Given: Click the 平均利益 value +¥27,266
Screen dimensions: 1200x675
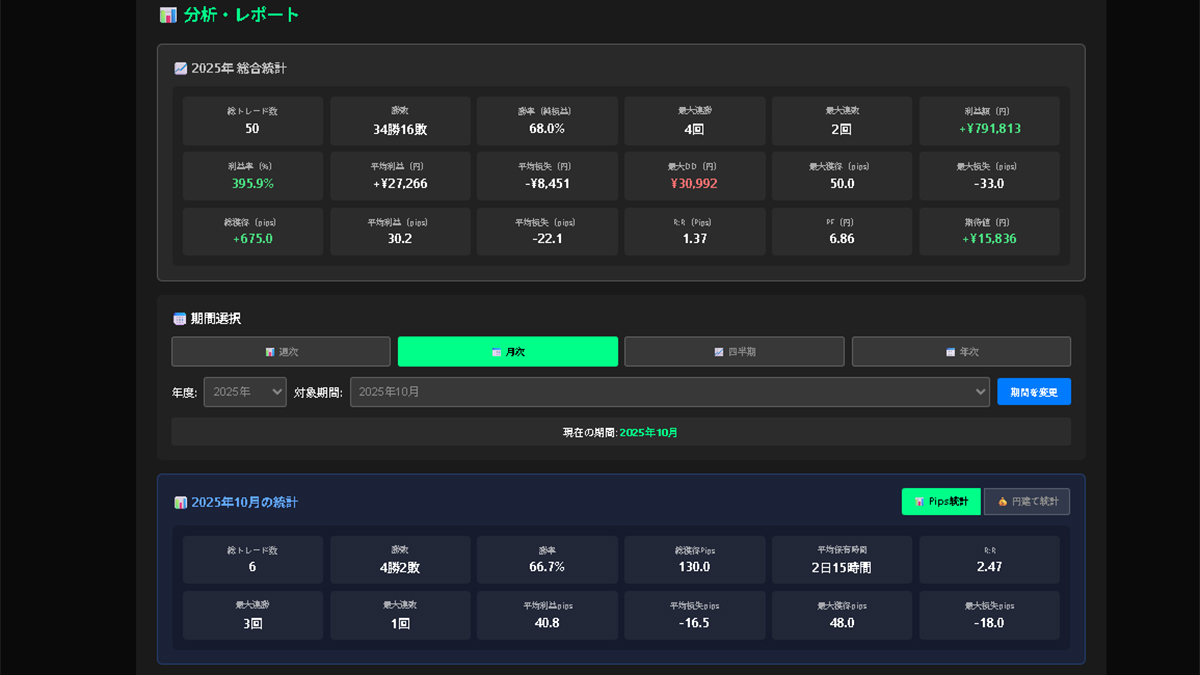Looking at the screenshot, I should pos(400,184).
